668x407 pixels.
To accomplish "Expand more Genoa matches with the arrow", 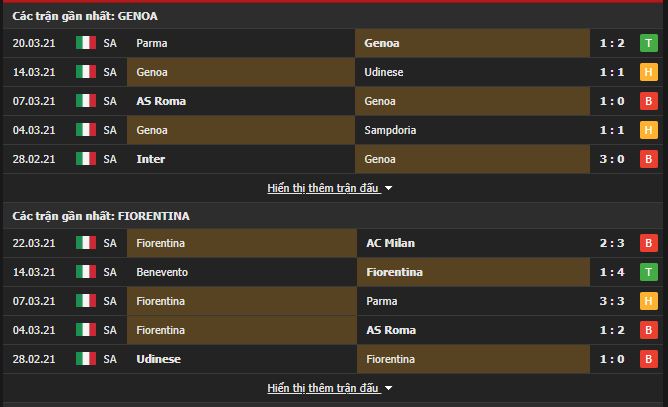I will coord(389,188).
